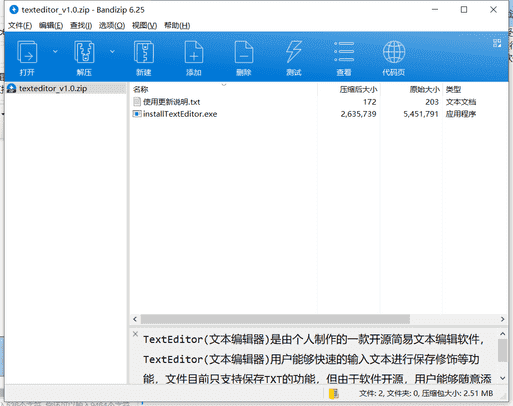Image resolution: width=513 pixels, height=406 pixels.
Task: Click the Test (测试) lightning icon
Action: coord(294,52)
